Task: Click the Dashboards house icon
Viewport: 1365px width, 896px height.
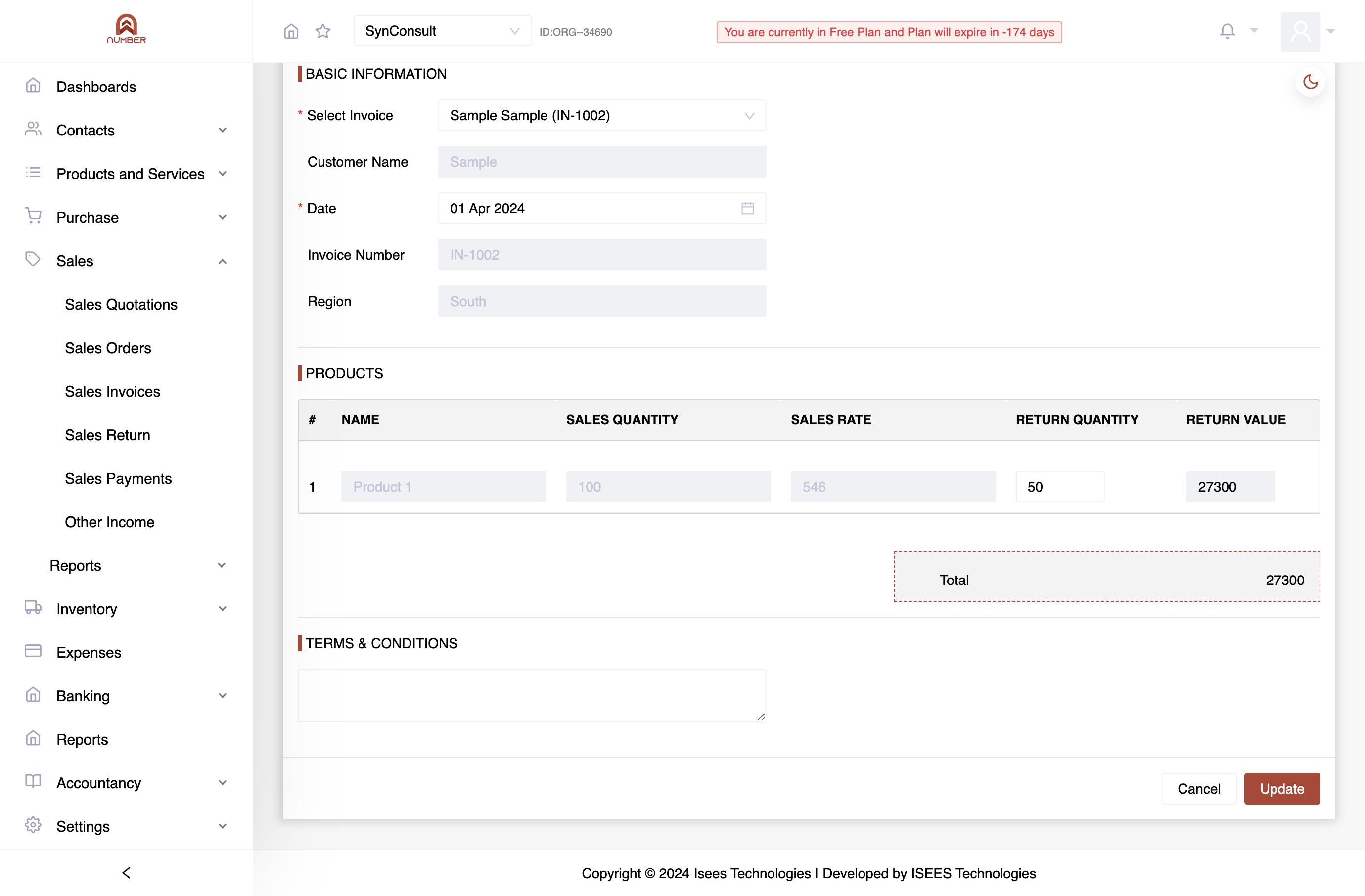Action: click(33, 86)
